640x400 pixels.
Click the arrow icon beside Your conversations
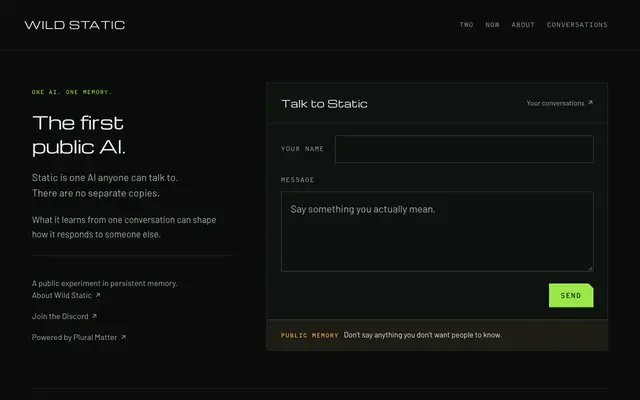pyautogui.click(x=590, y=103)
